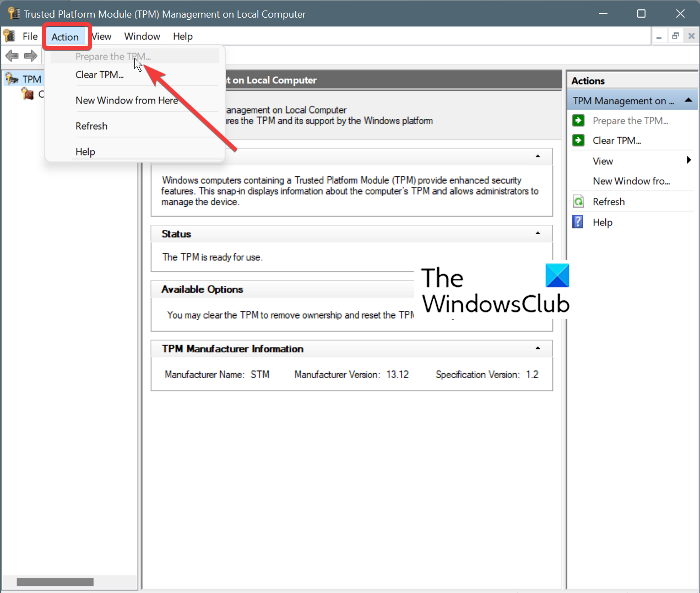
Task: Click the Forward arrow toolbar icon
Action: 30,56
